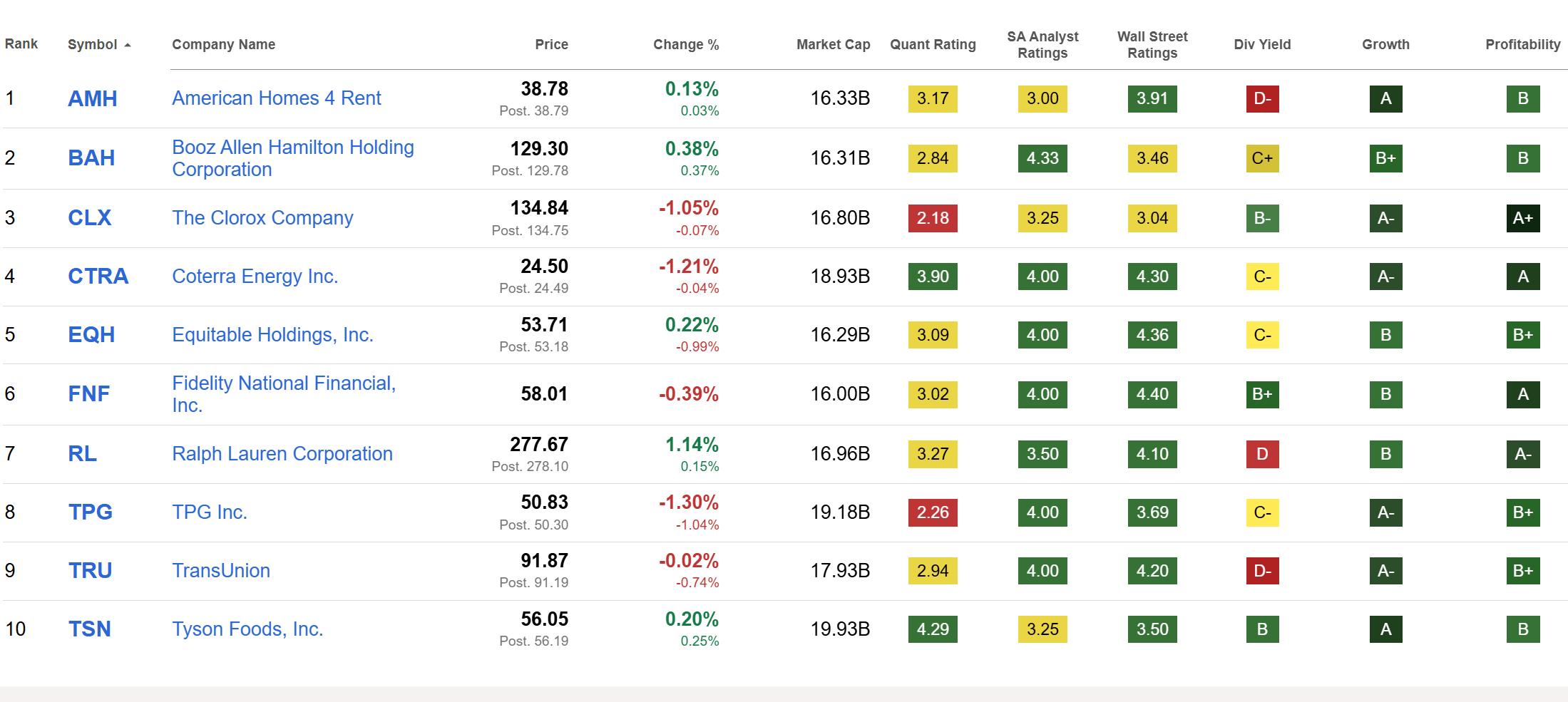
Task: Open TransUnion company link
Action: coord(221,570)
